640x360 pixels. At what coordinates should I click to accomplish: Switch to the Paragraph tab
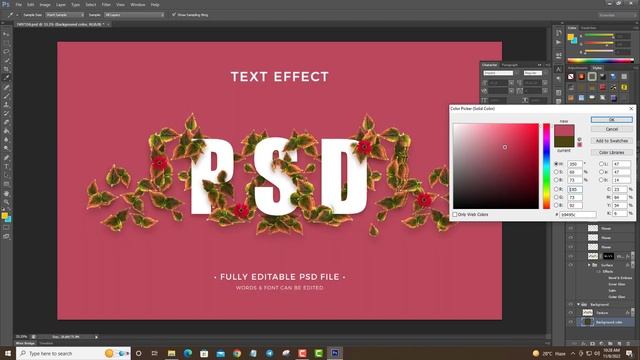click(509, 65)
